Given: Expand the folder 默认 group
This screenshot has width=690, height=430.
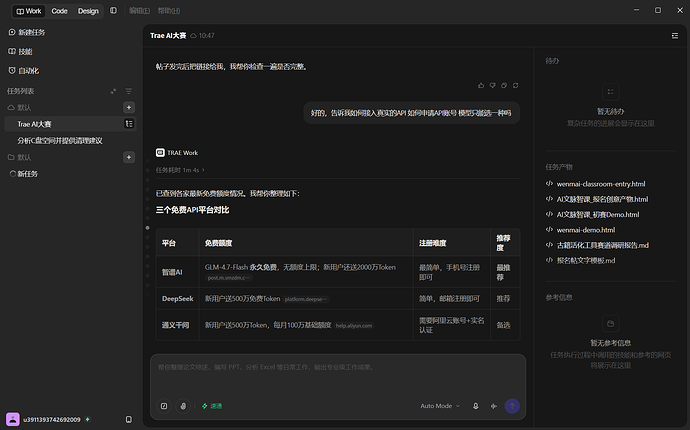Looking at the screenshot, I should point(19,157).
